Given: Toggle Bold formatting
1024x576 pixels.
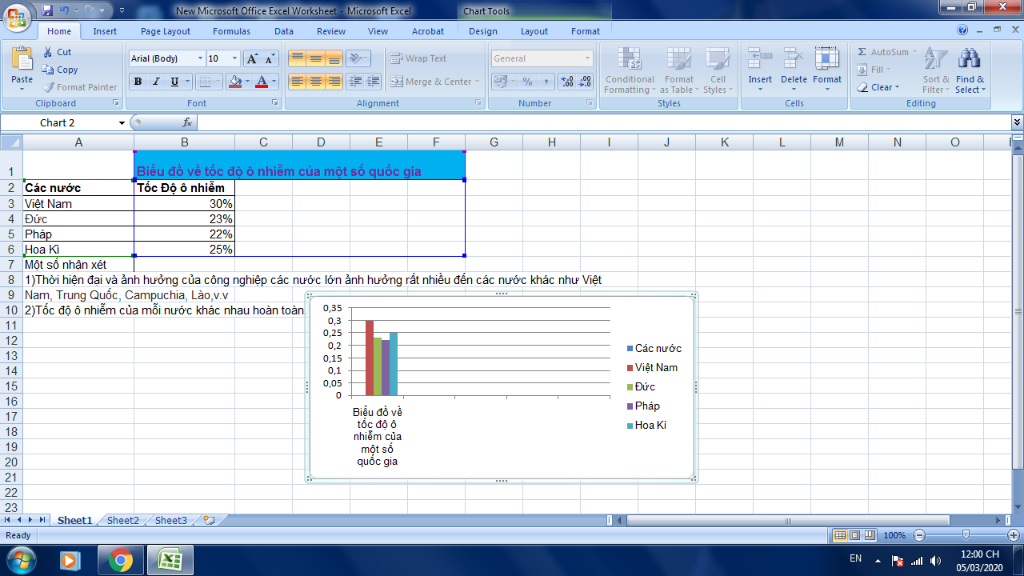Looking at the screenshot, I should click(x=139, y=82).
